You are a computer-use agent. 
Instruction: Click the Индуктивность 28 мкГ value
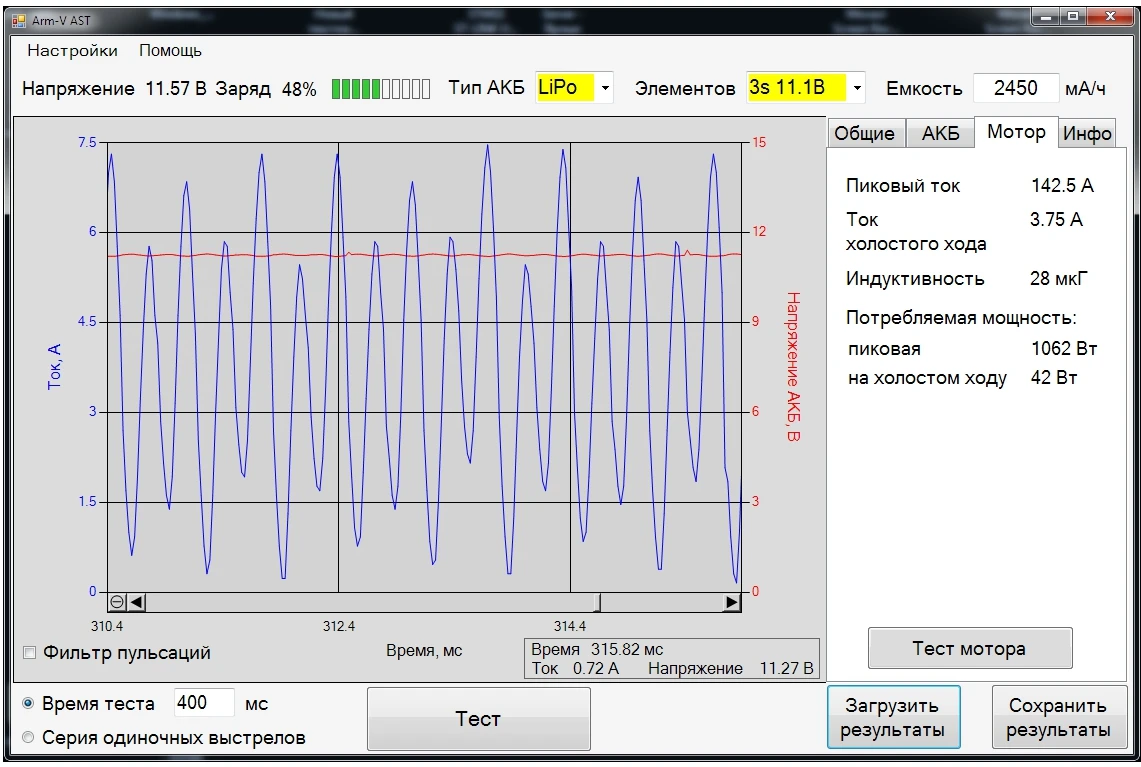1059,279
